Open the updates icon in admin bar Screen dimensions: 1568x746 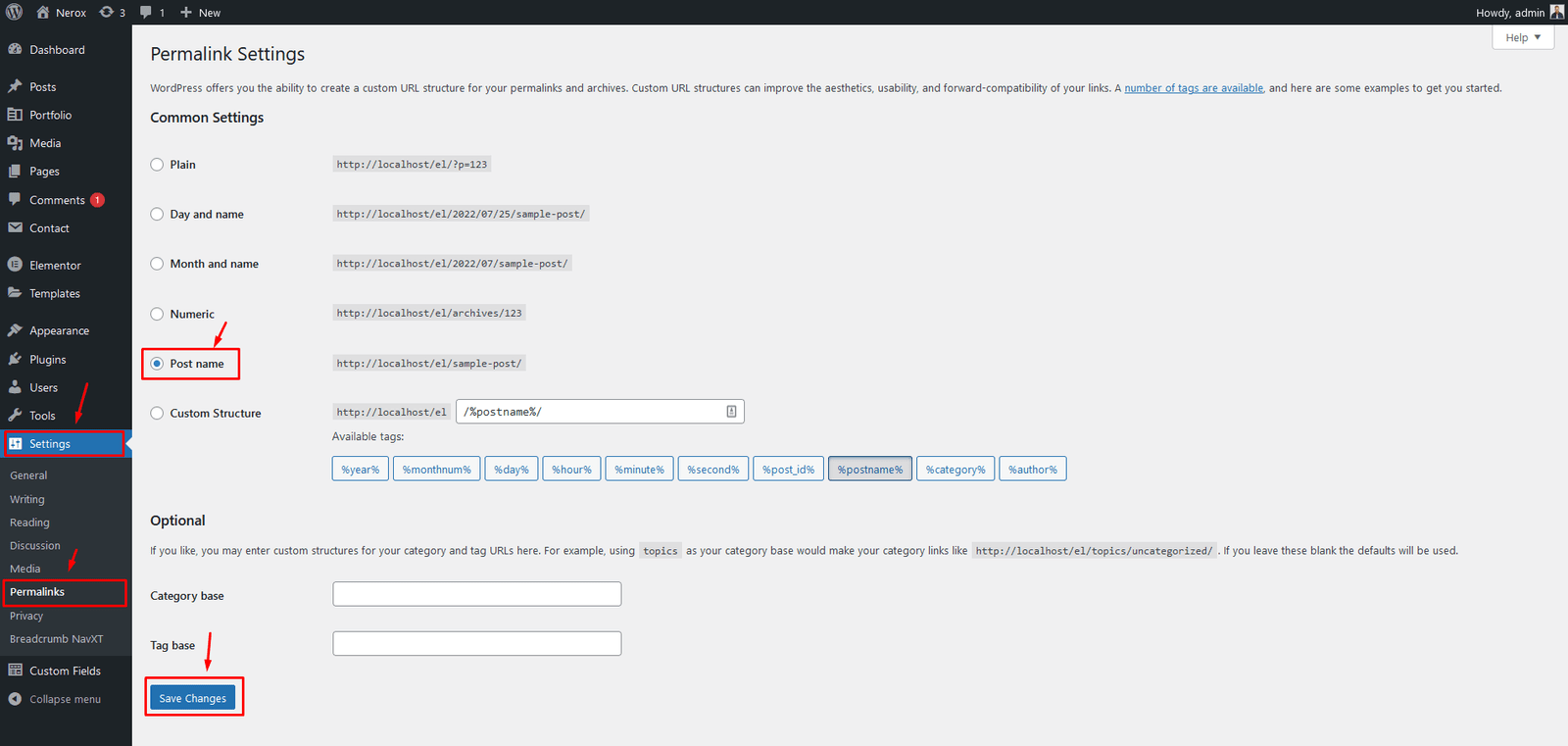tap(107, 12)
